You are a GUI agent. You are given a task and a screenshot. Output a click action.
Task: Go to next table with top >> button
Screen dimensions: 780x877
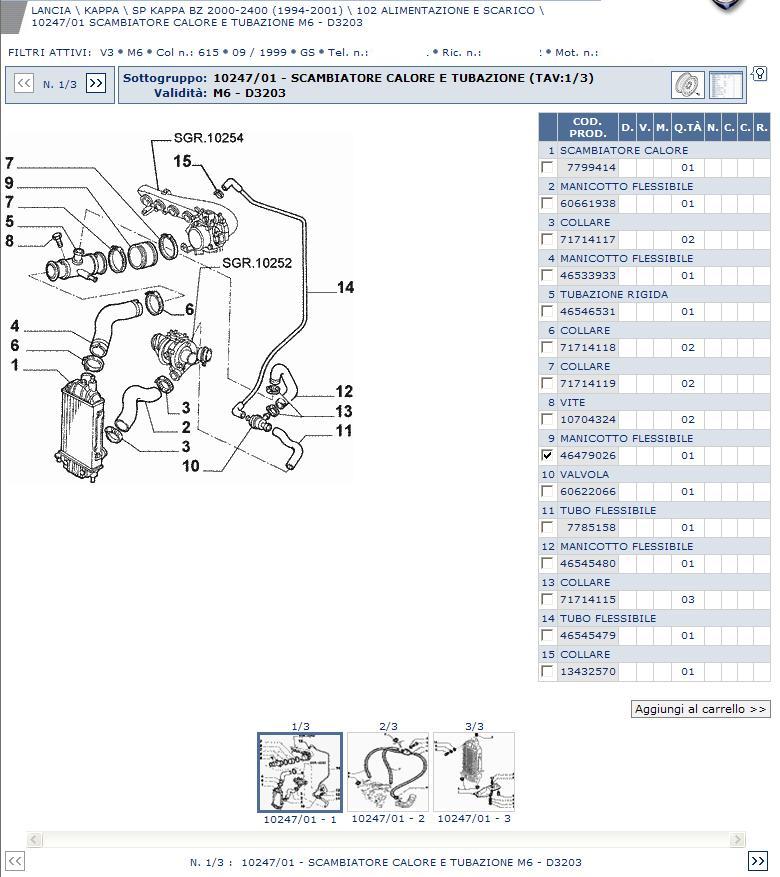coord(96,84)
